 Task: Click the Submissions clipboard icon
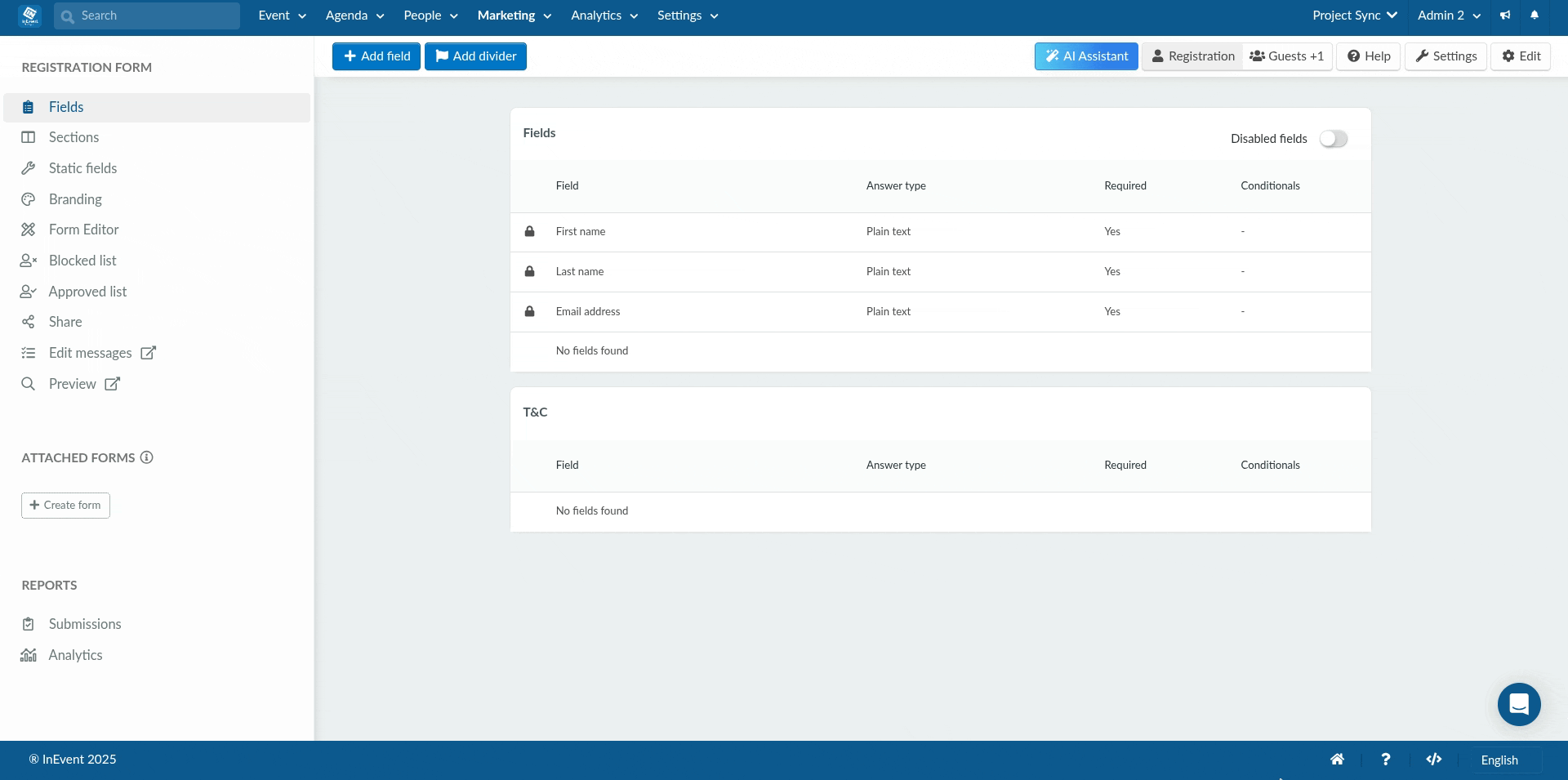(29, 624)
